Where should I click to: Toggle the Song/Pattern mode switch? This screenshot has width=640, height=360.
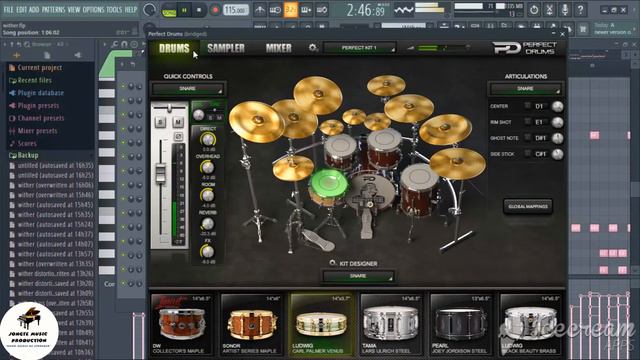pyautogui.click(x=169, y=10)
